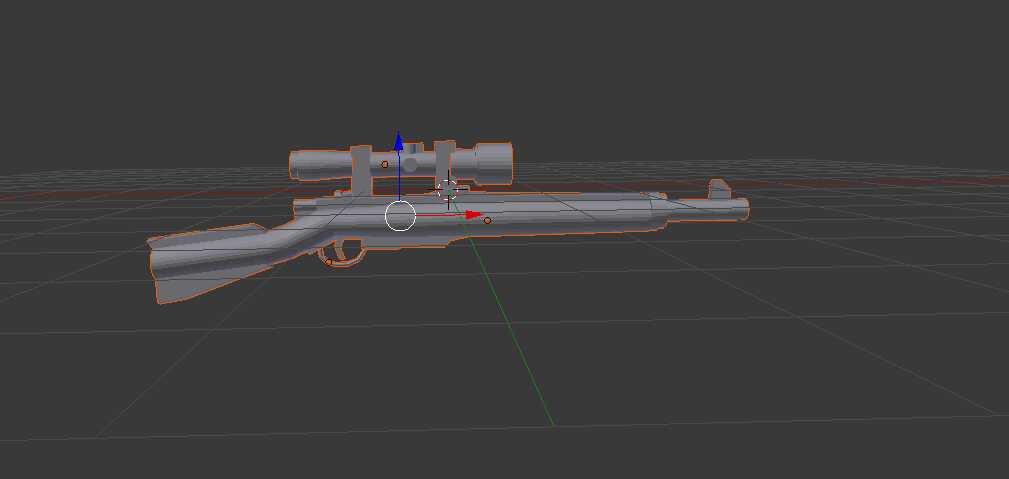The width and height of the screenshot is (1009, 479).
Task: Select the orange origin dot on the scope
Action: coord(385,163)
